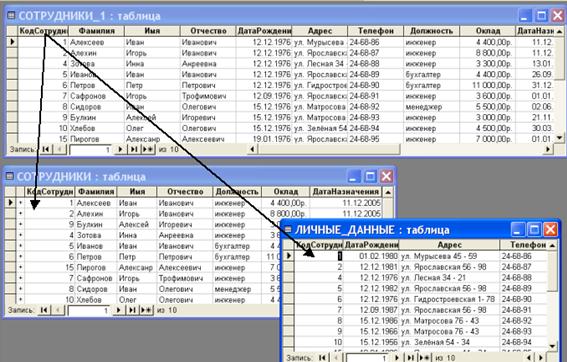
Task: Maximize the СОТРУДНИКИ table window
Action: coord(370,176)
